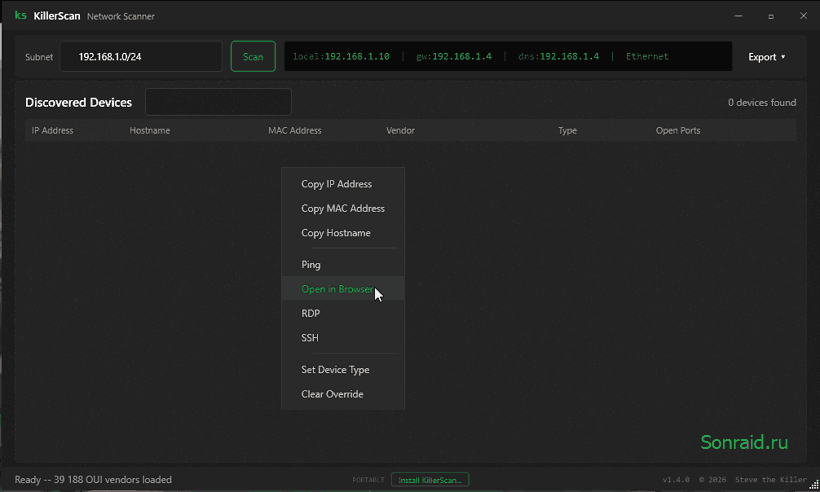Click the window resize grip icon
820x492 pixels.
tap(814, 486)
